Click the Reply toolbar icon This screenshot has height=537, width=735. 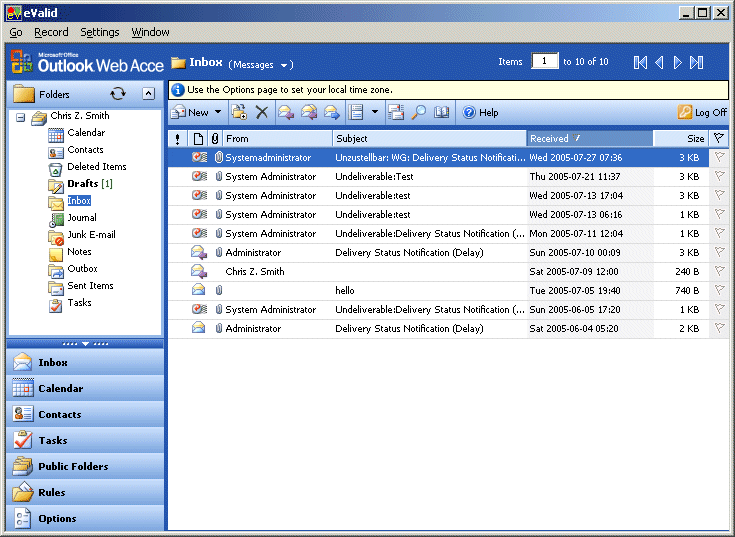coord(286,112)
